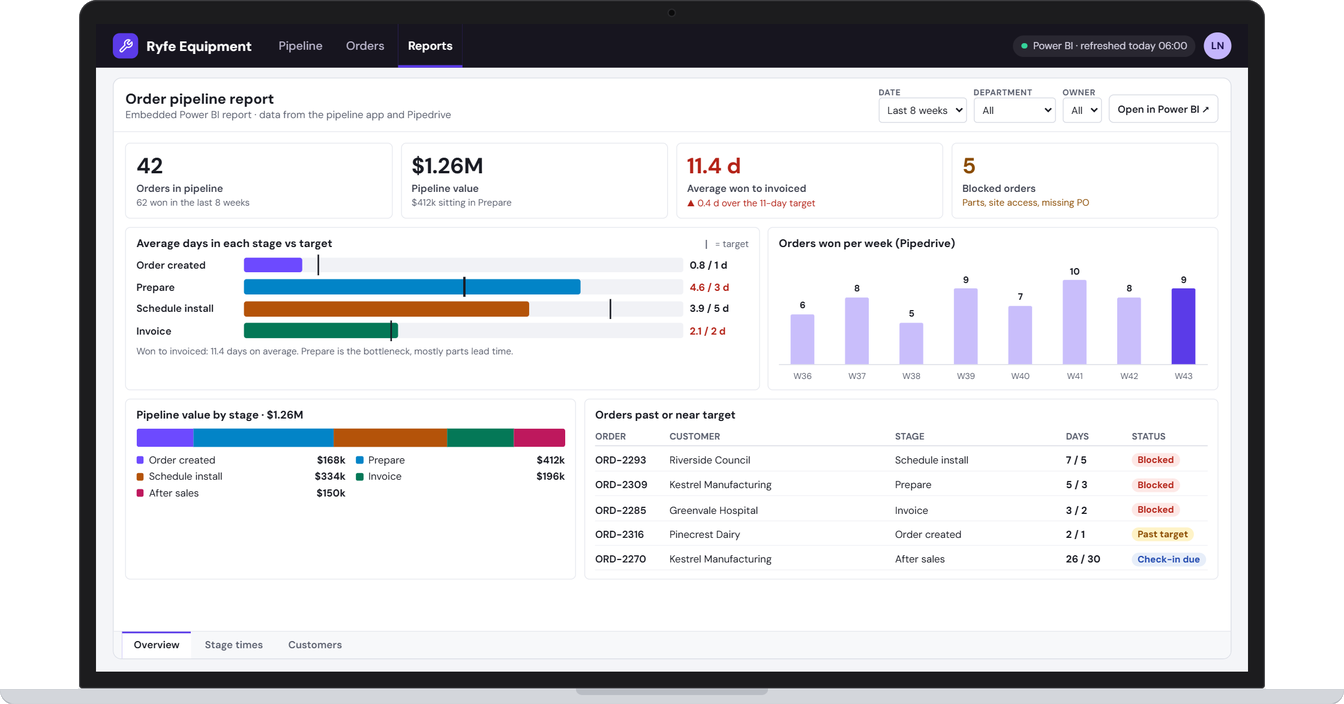Image resolution: width=1344 pixels, height=704 pixels.
Task: Open the Orders nav tab
Action: (365, 46)
